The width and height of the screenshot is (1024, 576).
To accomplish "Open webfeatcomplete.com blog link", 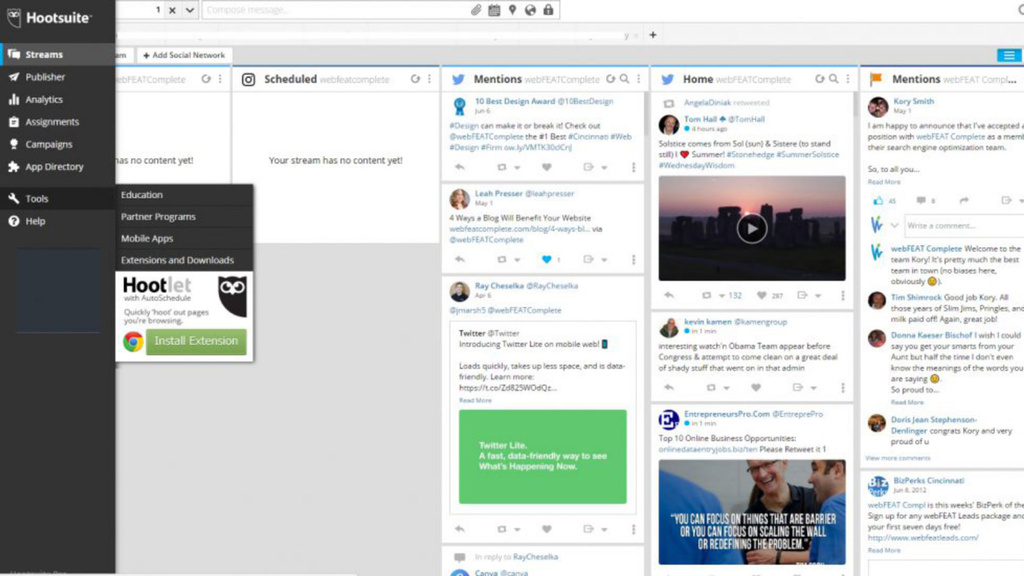I will coord(520,229).
